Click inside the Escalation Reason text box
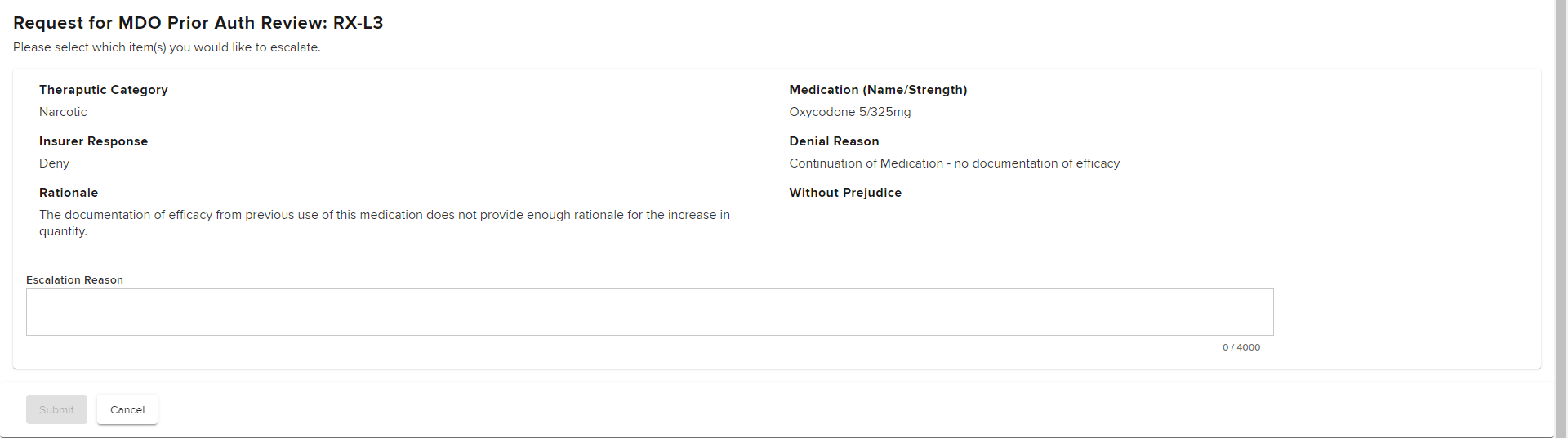The height and width of the screenshot is (438, 1568). [649, 312]
